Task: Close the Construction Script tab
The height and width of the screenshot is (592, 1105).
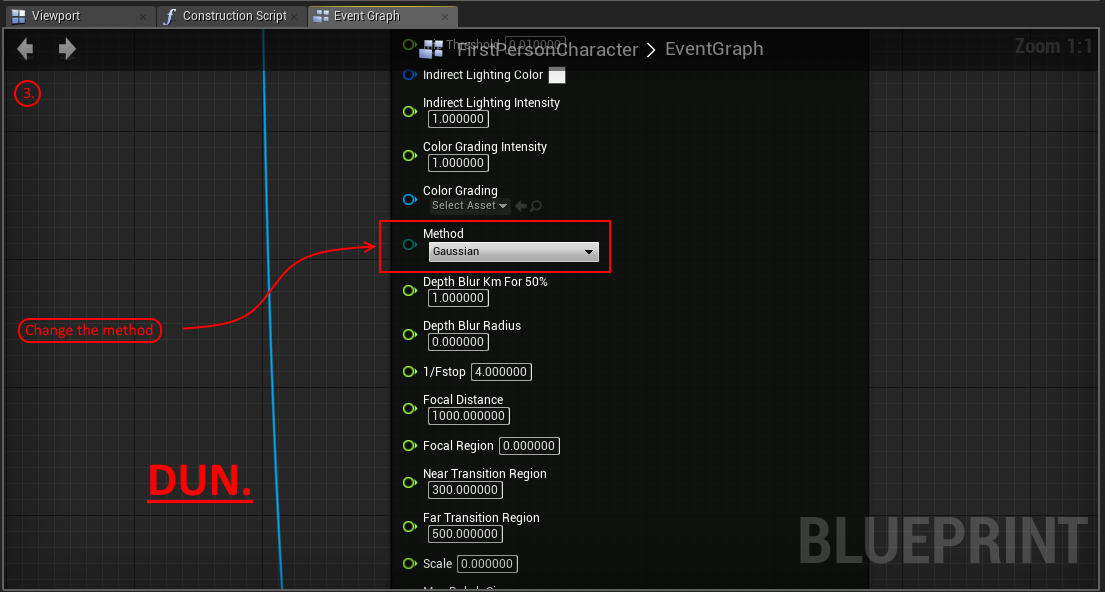Action: coord(296,16)
